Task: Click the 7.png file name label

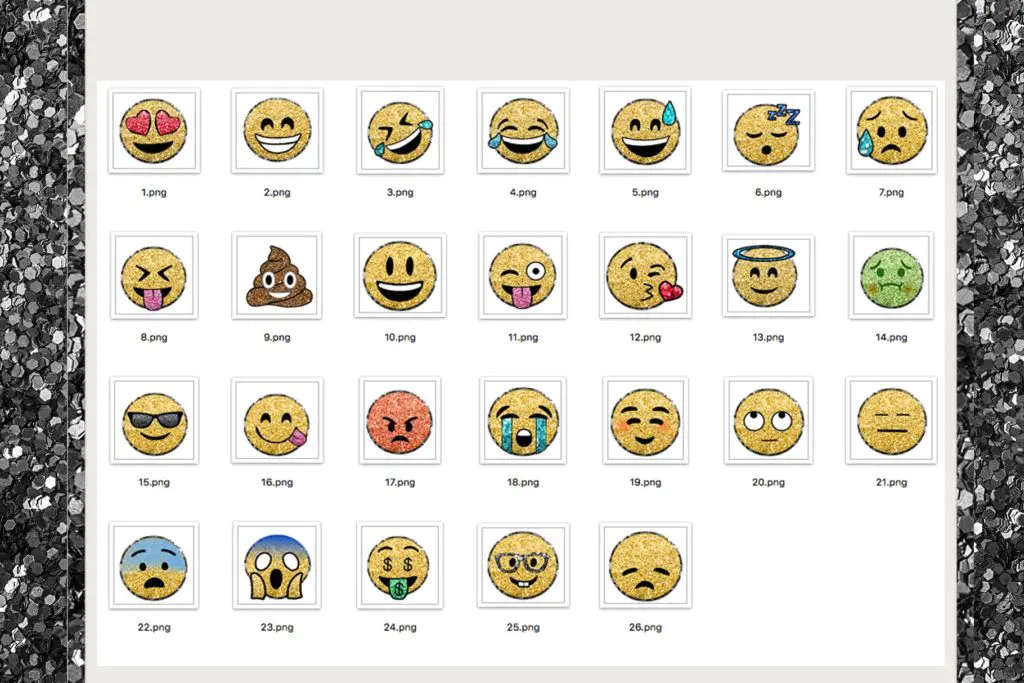Action: click(891, 192)
